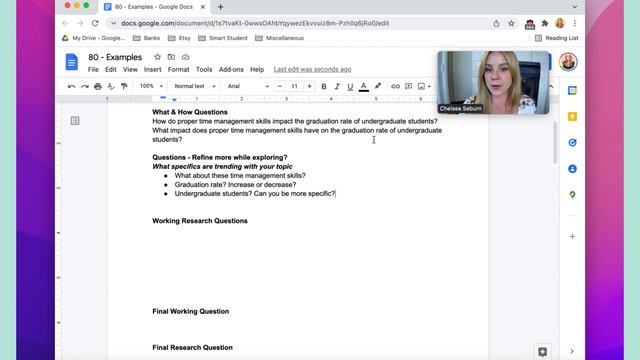Run spelling and grammar check icon

pyautogui.click(x=111, y=86)
